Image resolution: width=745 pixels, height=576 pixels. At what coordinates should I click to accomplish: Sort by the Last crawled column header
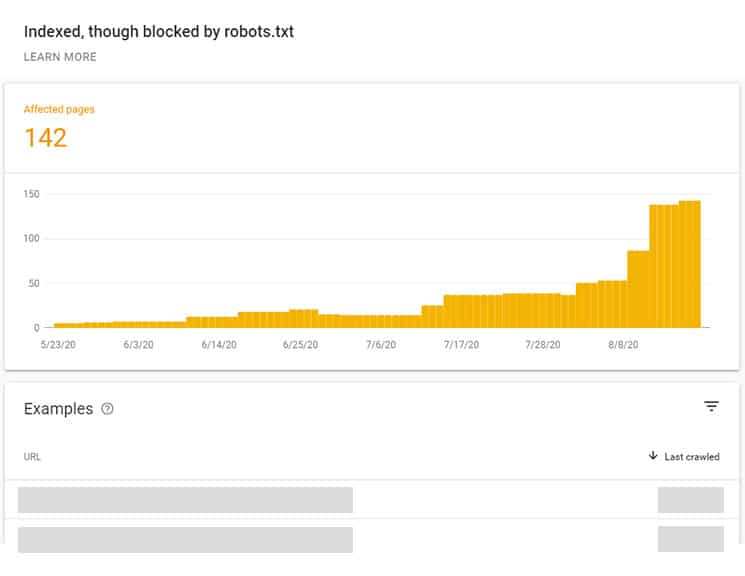(692, 457)
